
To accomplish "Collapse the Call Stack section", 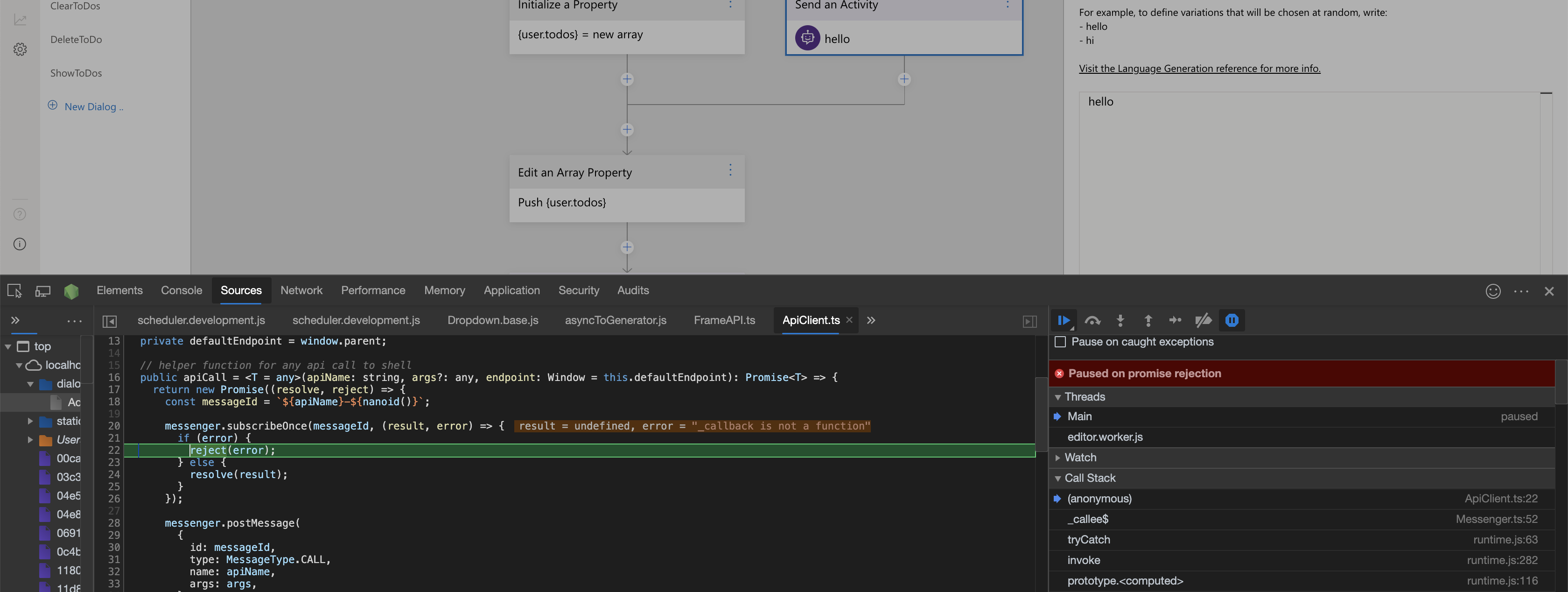I will pos(1058,478).
